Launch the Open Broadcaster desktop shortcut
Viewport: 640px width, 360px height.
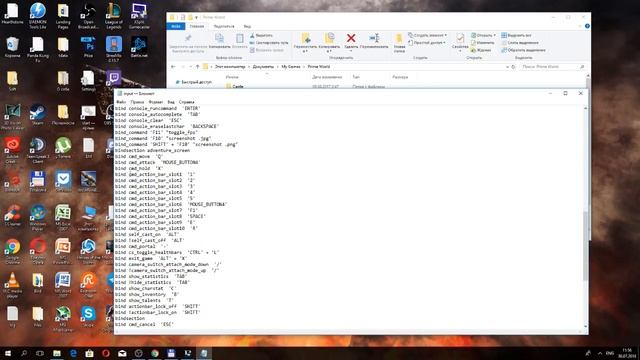88,16
